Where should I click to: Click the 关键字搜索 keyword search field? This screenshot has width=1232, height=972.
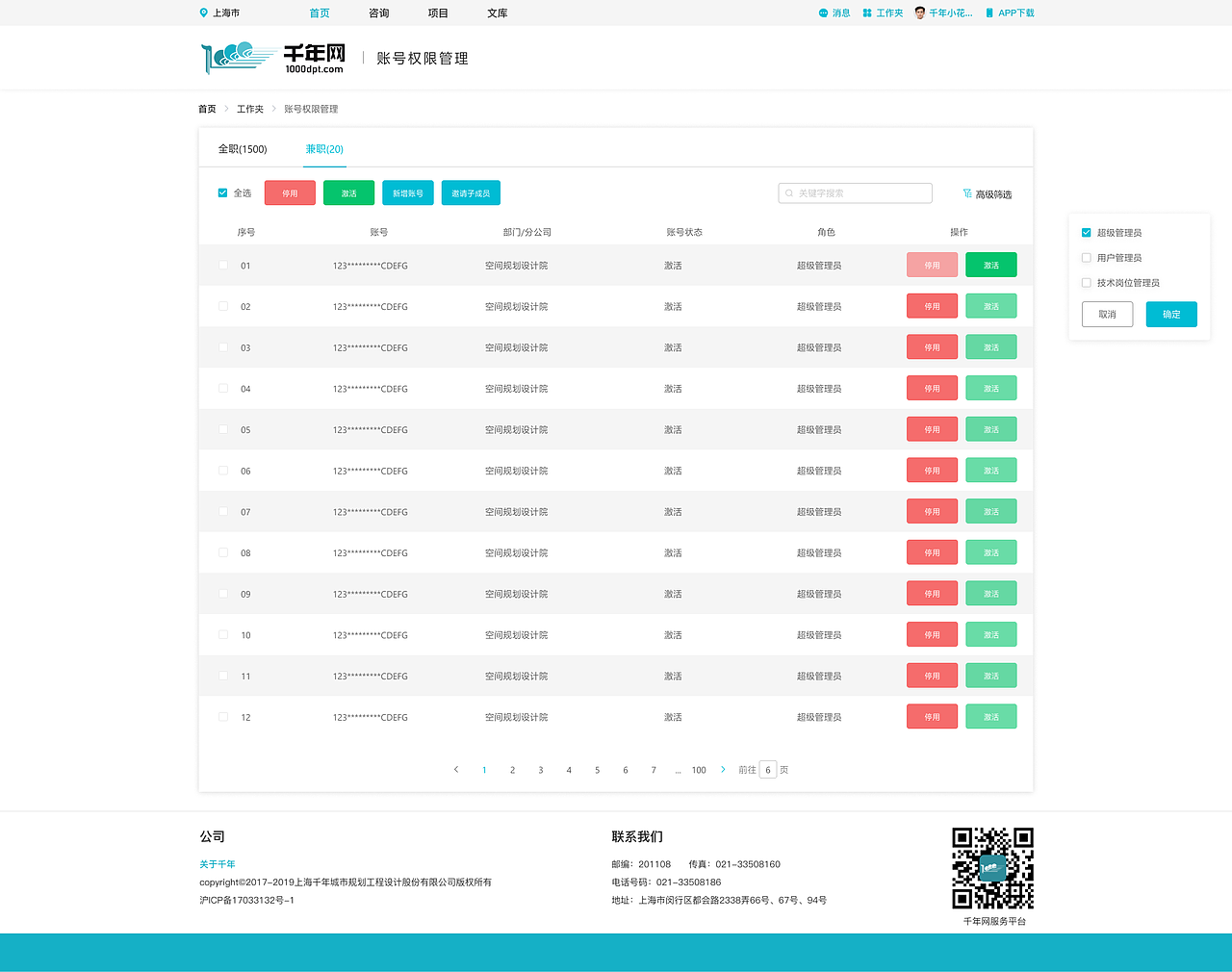[x=855, y=193]
